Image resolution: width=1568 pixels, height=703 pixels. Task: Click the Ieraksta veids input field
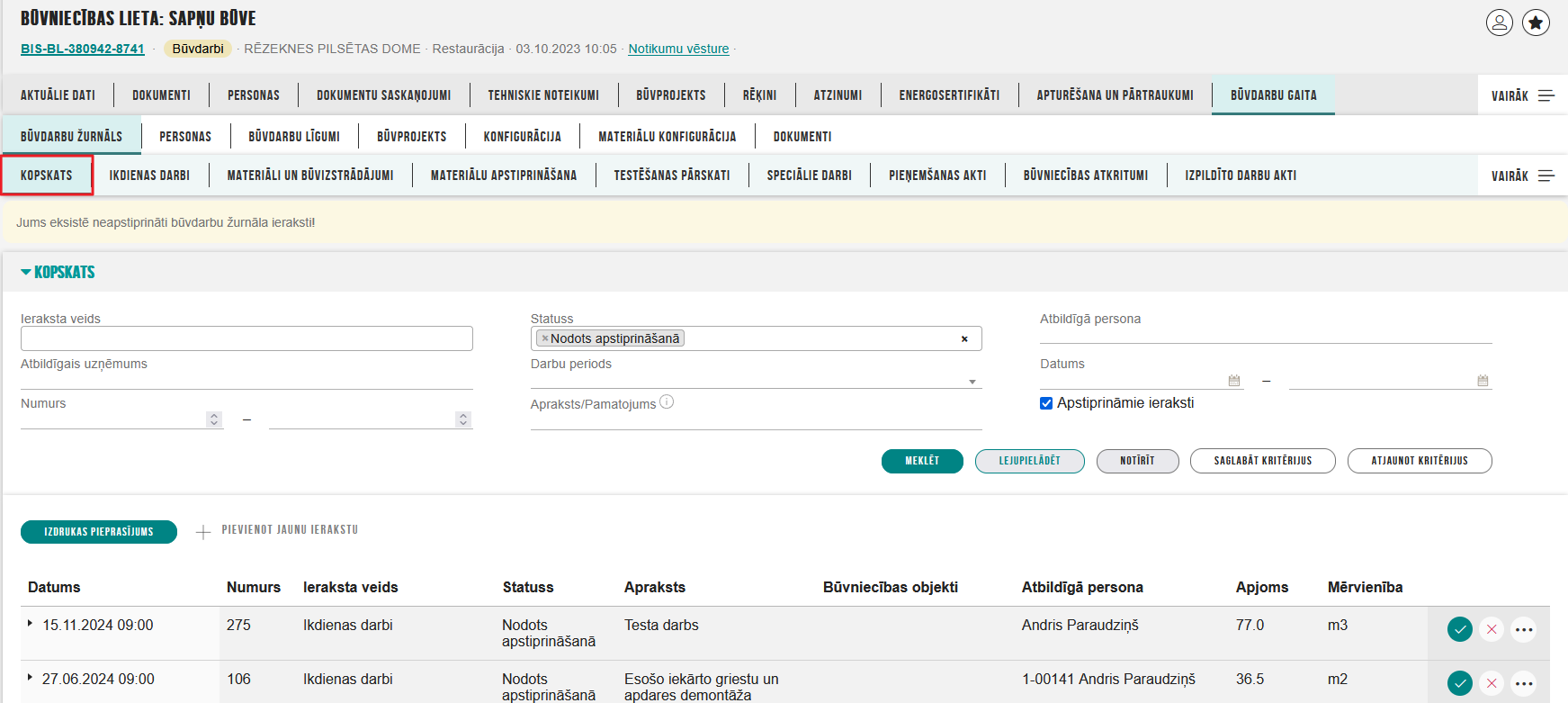[x=246, y=338]
